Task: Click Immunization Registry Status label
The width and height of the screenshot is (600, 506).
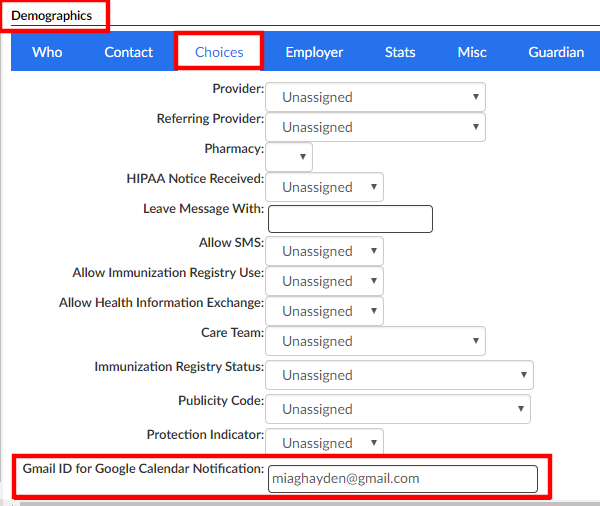Action: click(179, 367)
